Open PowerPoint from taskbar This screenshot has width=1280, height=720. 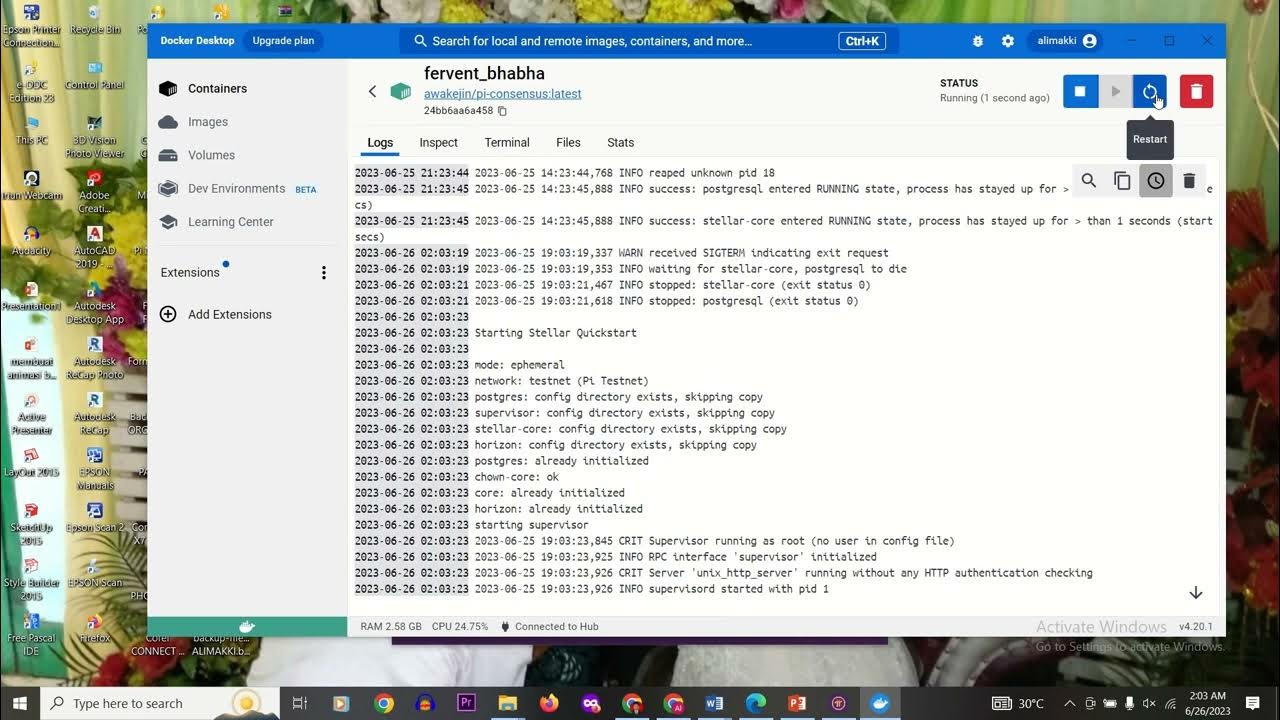click(x=797, y=703)
